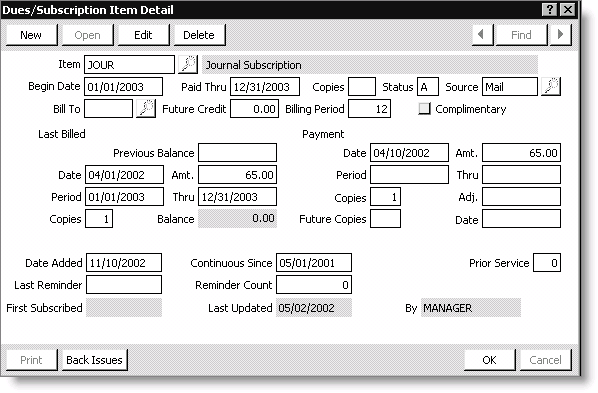Select Last Billed Thru field 12/31/2003

click(x=237, y=197)
